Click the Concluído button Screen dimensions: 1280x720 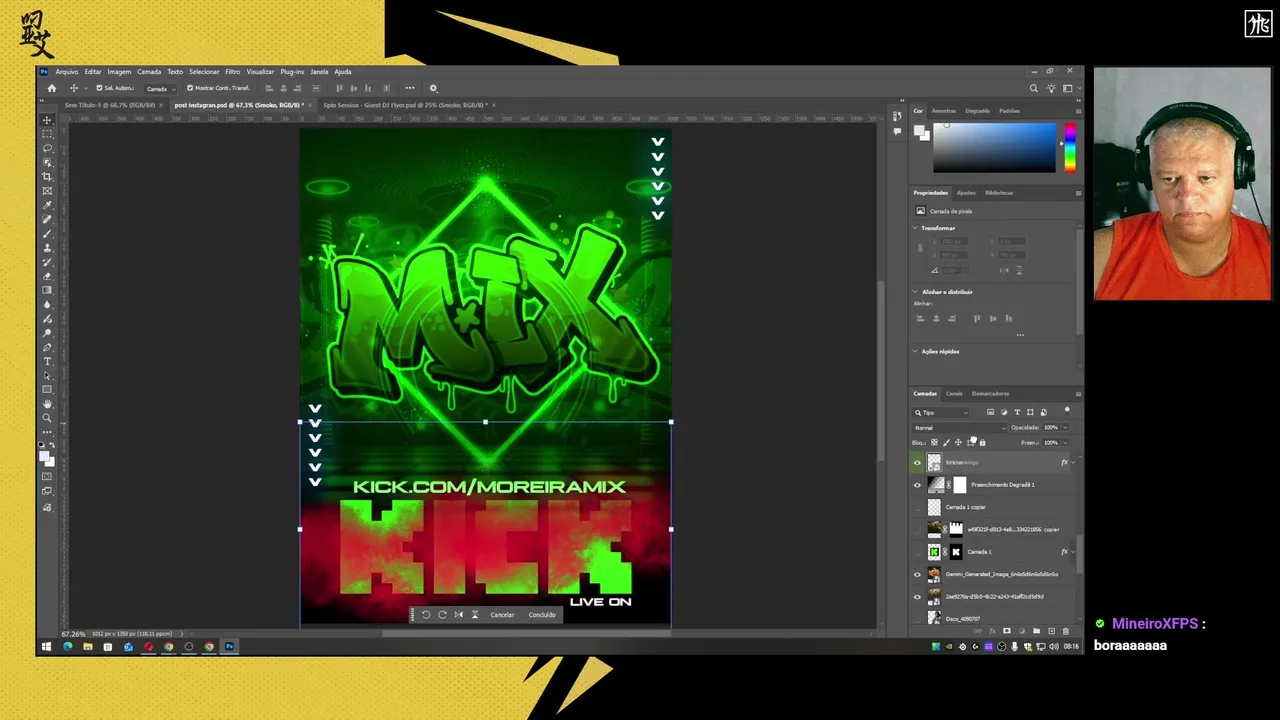542,615
